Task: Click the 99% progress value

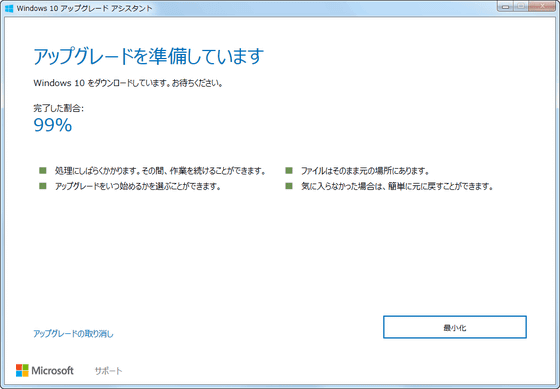Action: pos(53,125)
